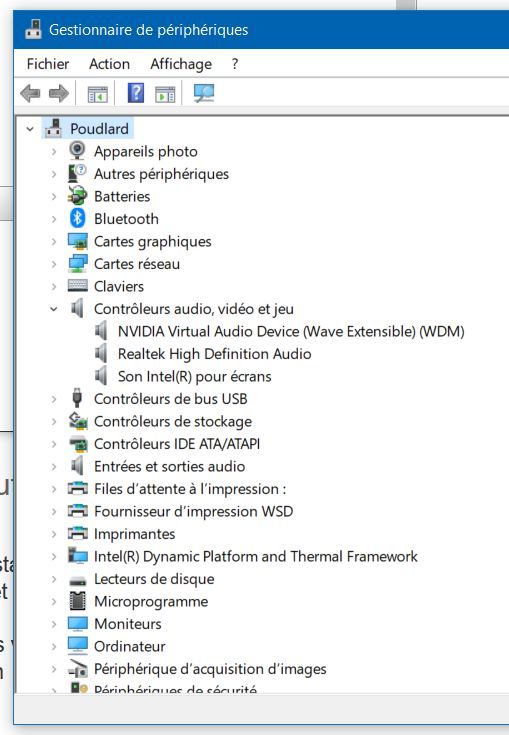The height and width of the screenshot is (735, 509).
Task: Click the scan for hardware changes icon
Action: (x=204, y=93)
